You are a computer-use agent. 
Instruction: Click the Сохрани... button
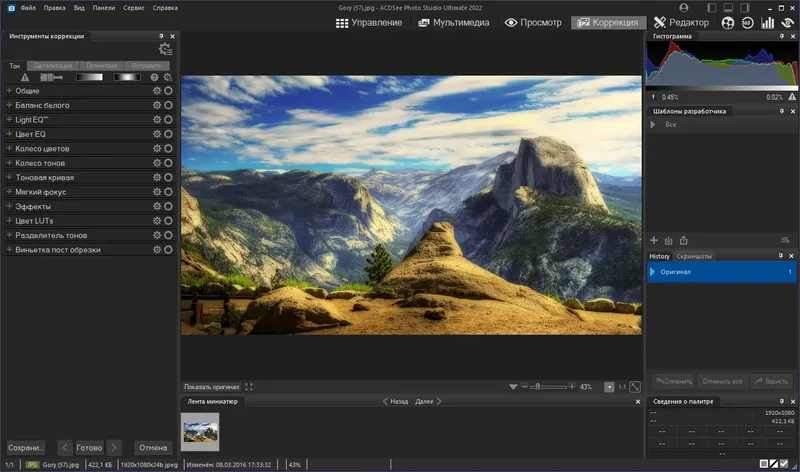click(26, 447)
